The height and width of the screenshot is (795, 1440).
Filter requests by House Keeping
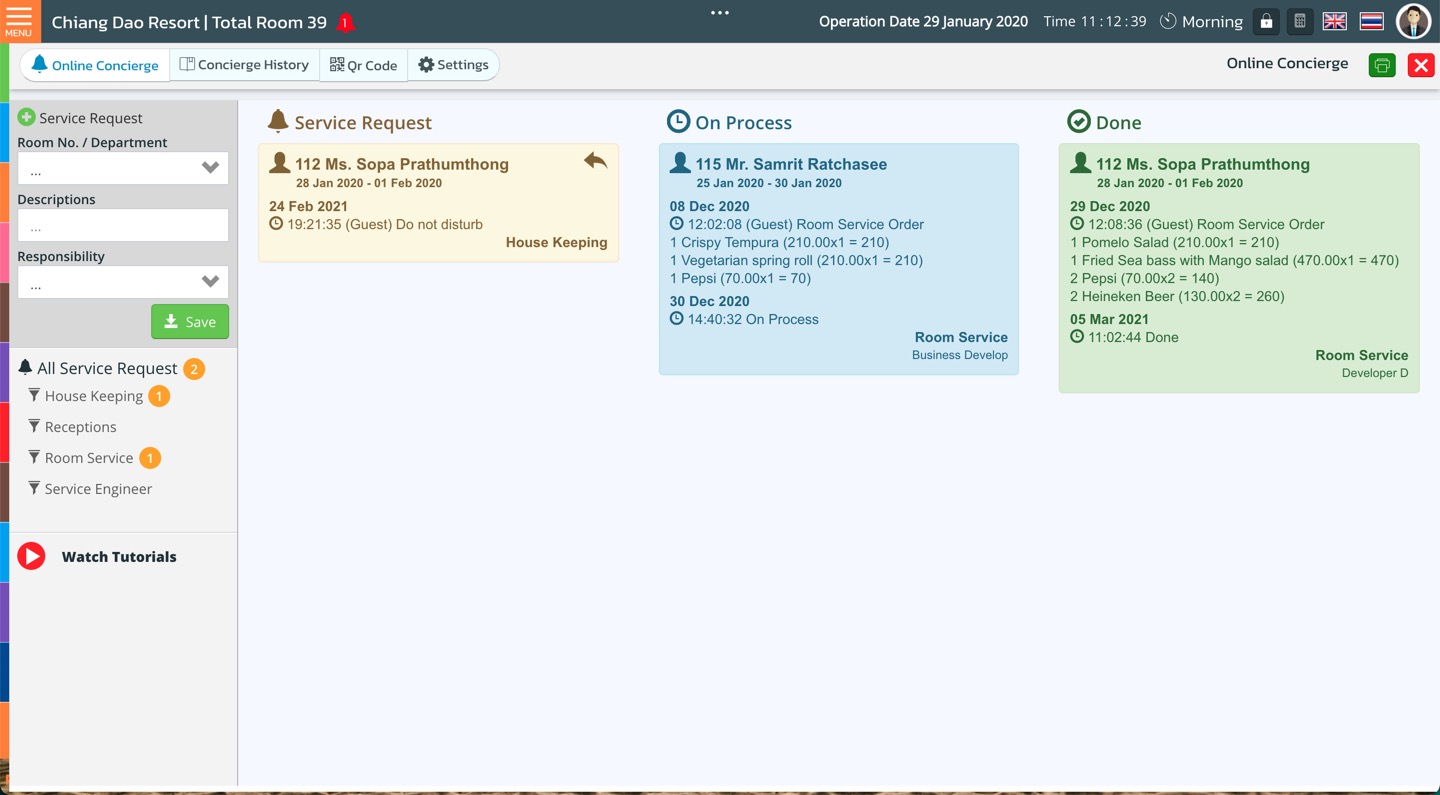coord(94,397)
